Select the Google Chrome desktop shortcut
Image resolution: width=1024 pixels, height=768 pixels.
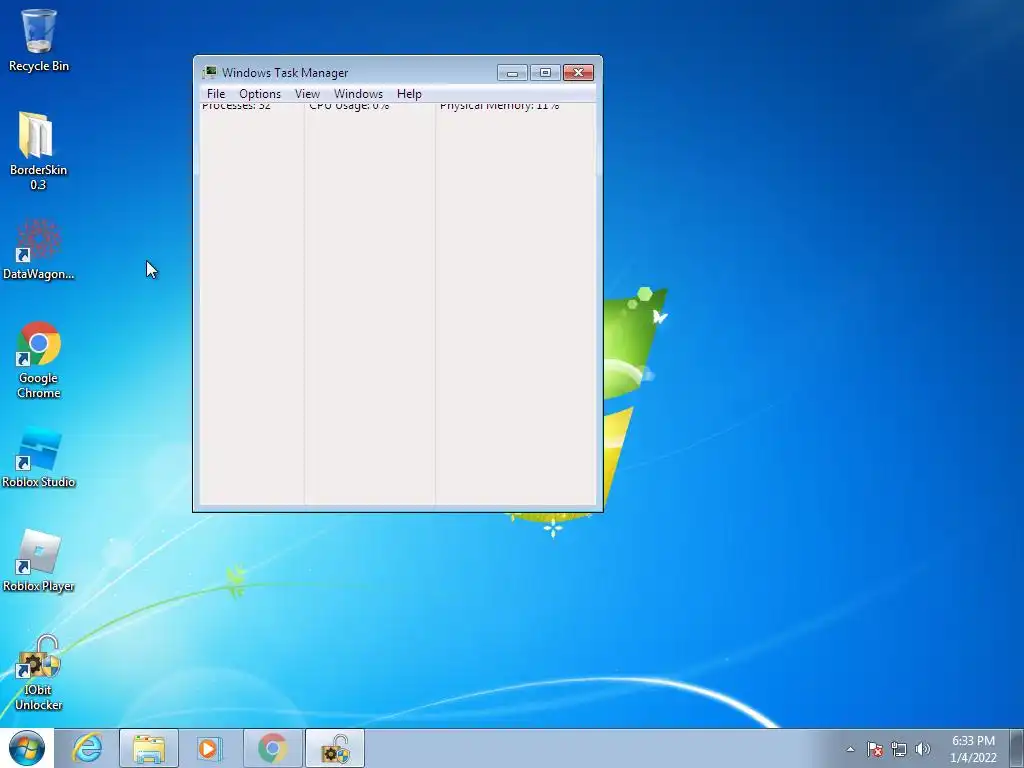coord(39,359)
